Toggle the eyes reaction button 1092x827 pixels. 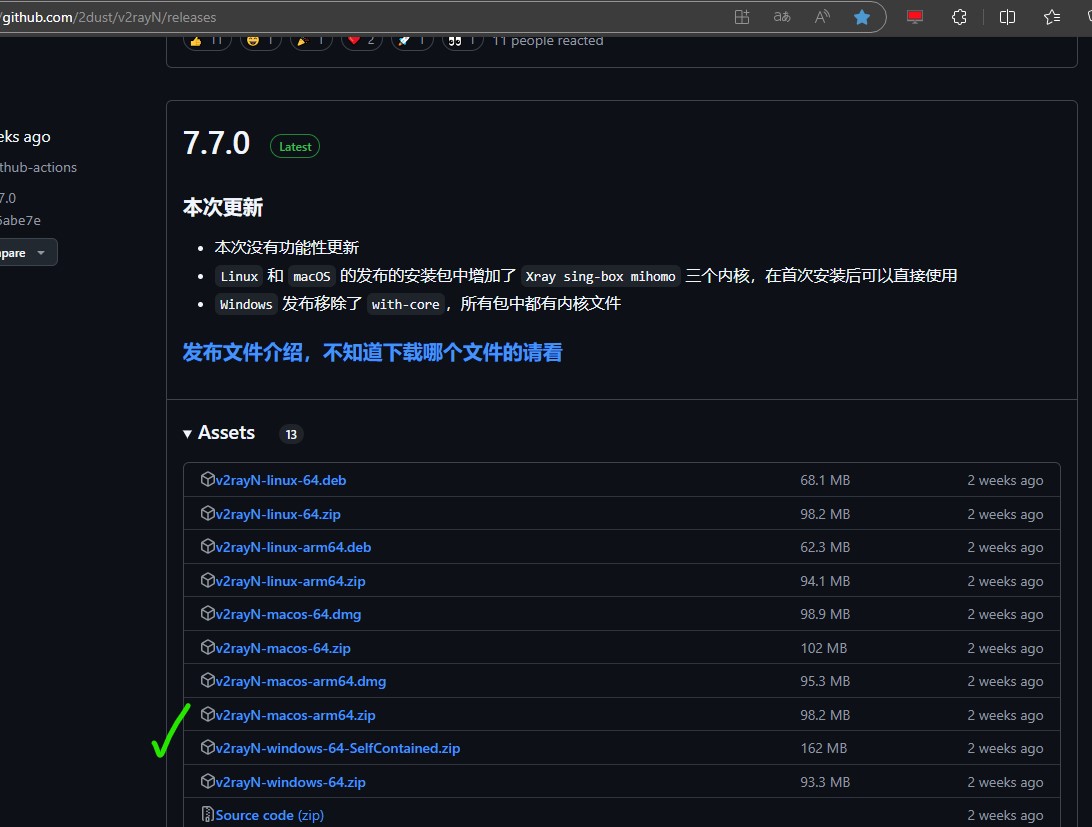(462, 40)
